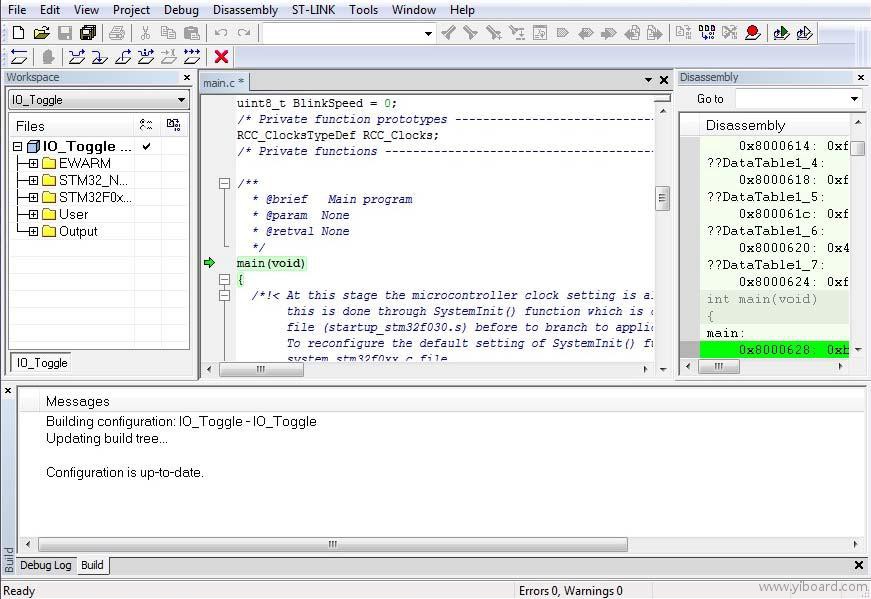Switch to the Build messages tab
The height and width of the screenshot is (599, 871).
tap(92, 565)
